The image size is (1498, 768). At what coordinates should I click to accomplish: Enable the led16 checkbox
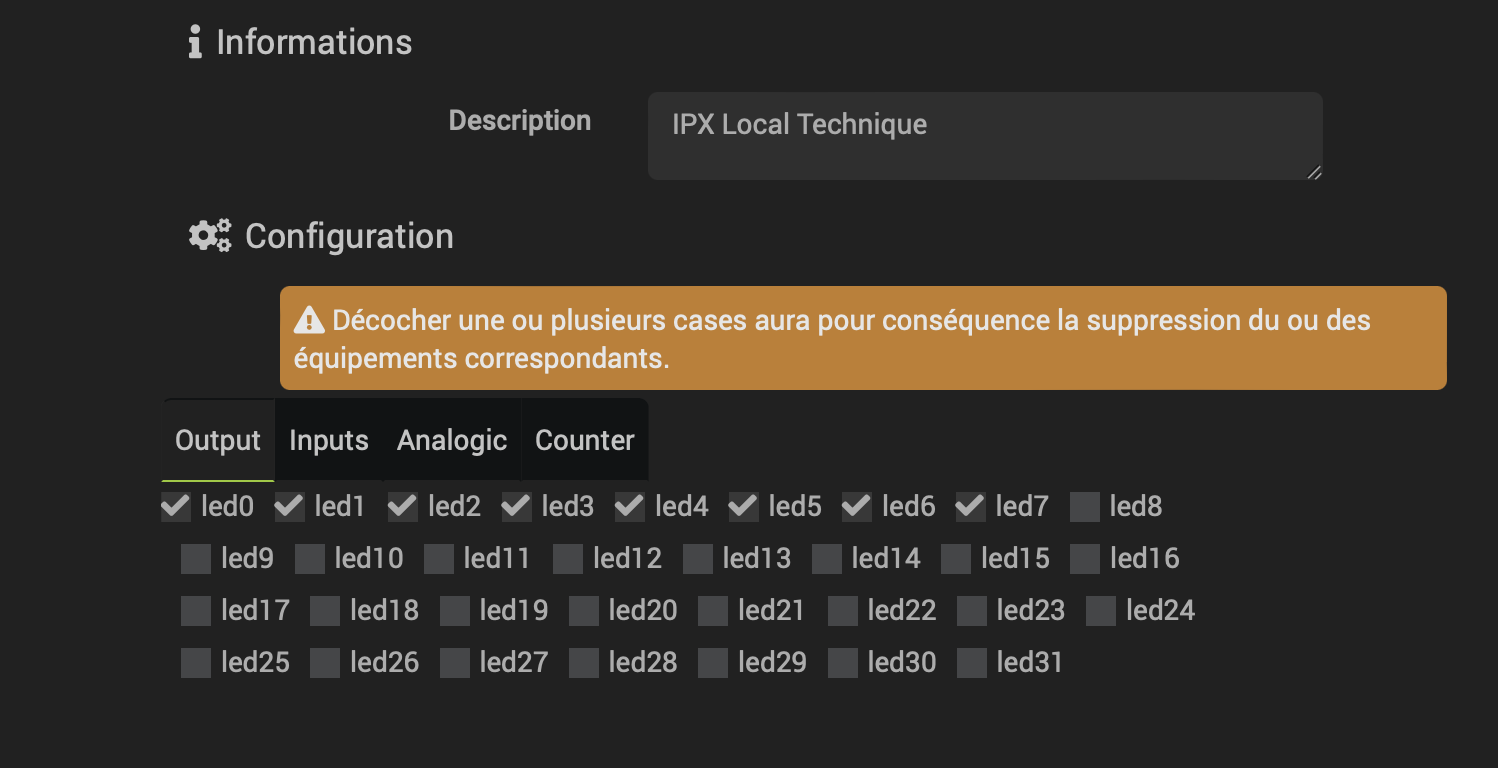[x=1085, y=558]
